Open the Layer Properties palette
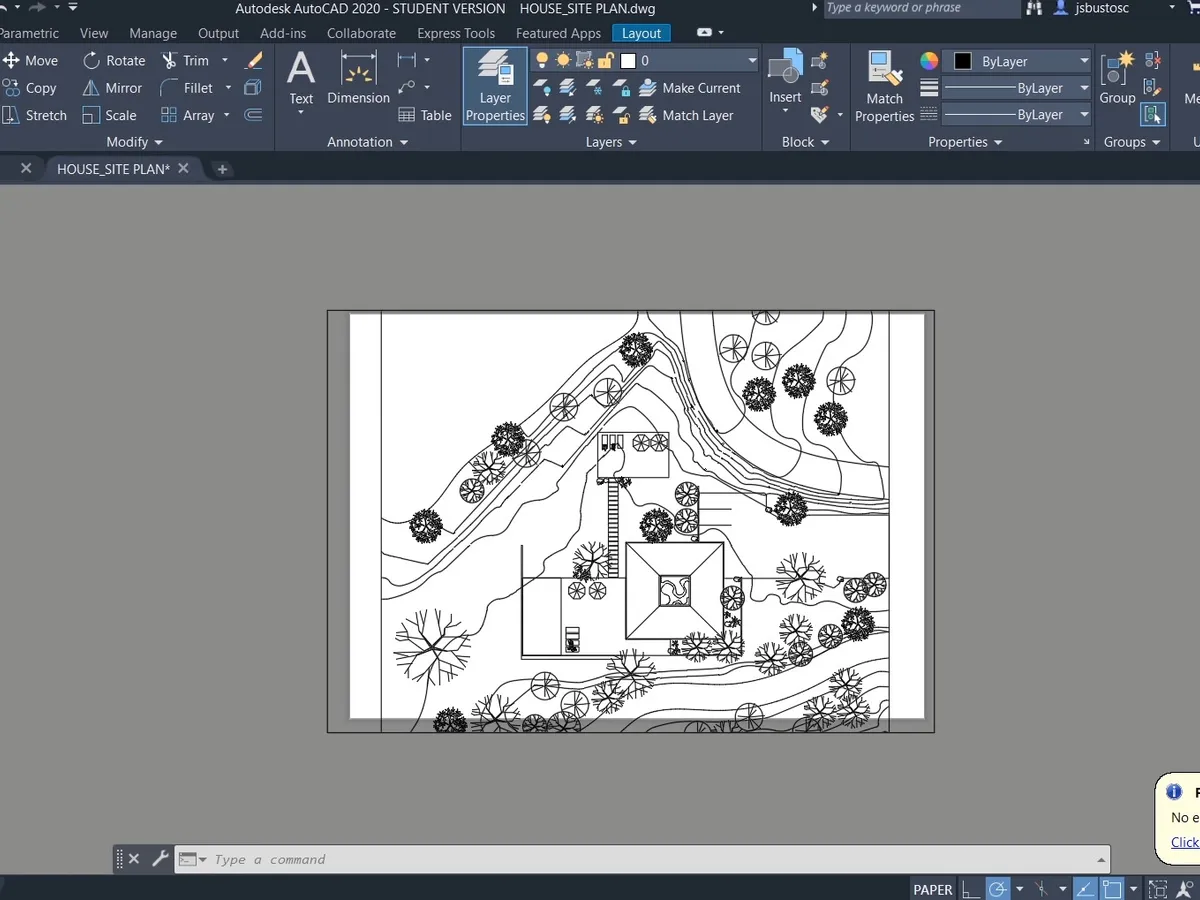The height and width of the screenshot is (900, 1200). pos(494,87)
